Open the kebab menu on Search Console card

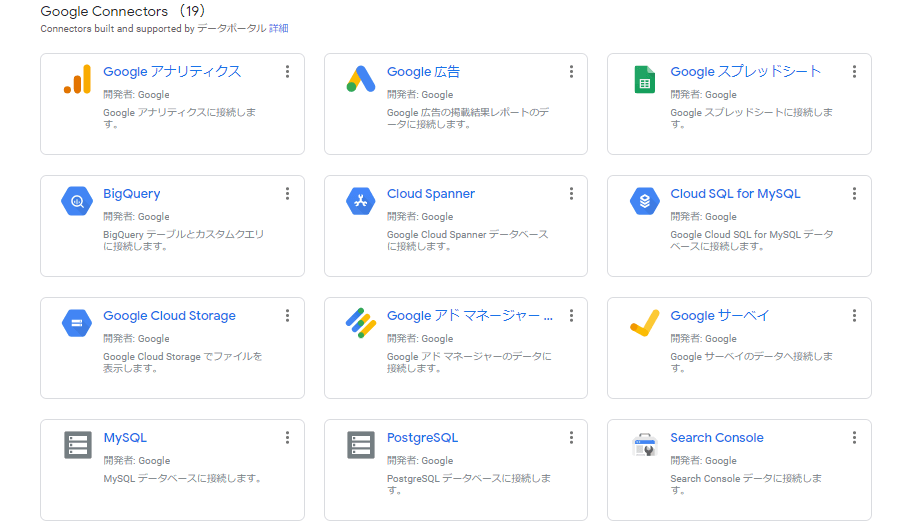(855, 438)
